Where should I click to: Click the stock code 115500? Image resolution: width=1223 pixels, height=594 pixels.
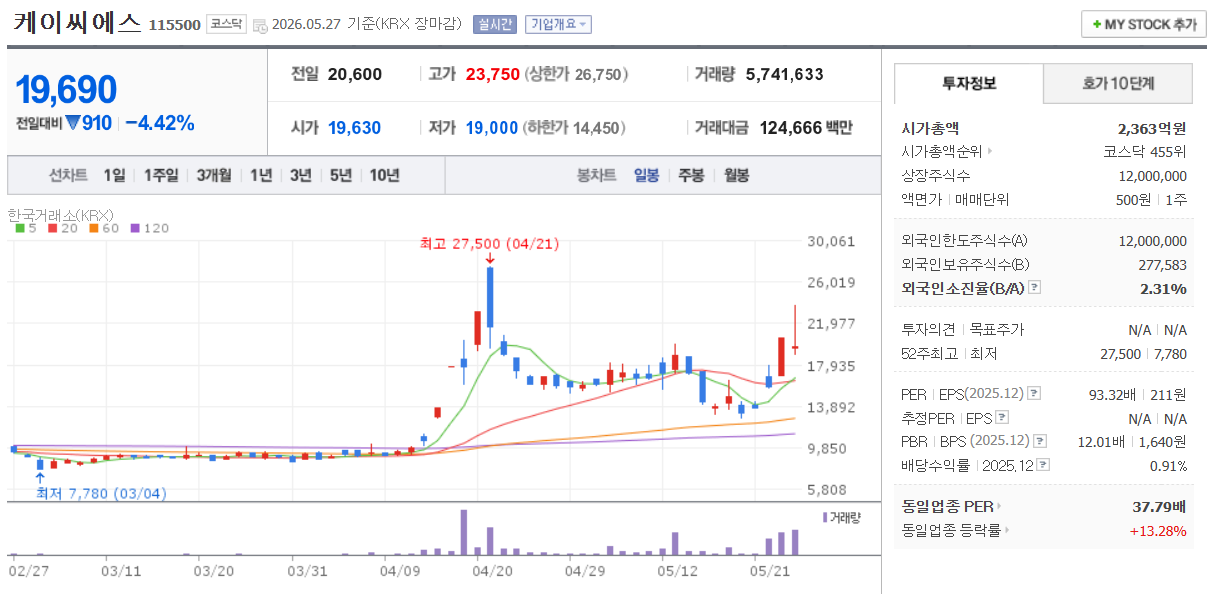tap(174, 25)
